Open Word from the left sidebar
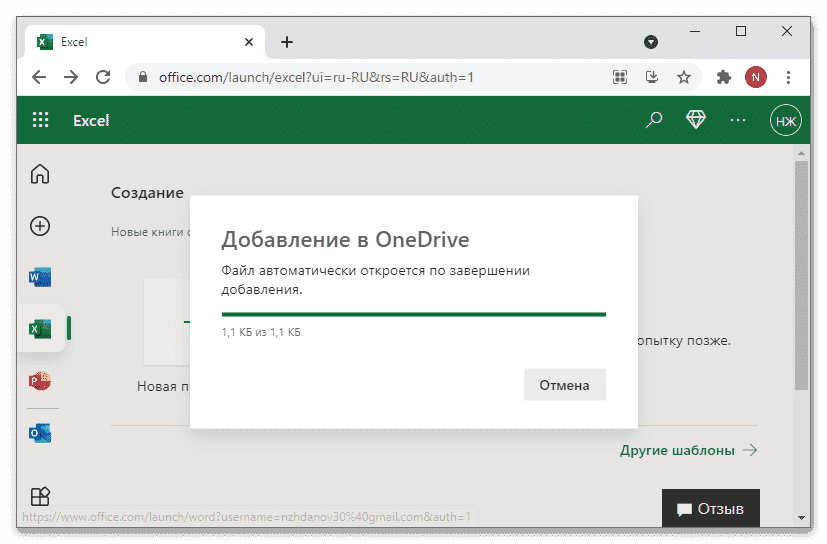This screenshot has width=827, height=544. coord(40,278)
